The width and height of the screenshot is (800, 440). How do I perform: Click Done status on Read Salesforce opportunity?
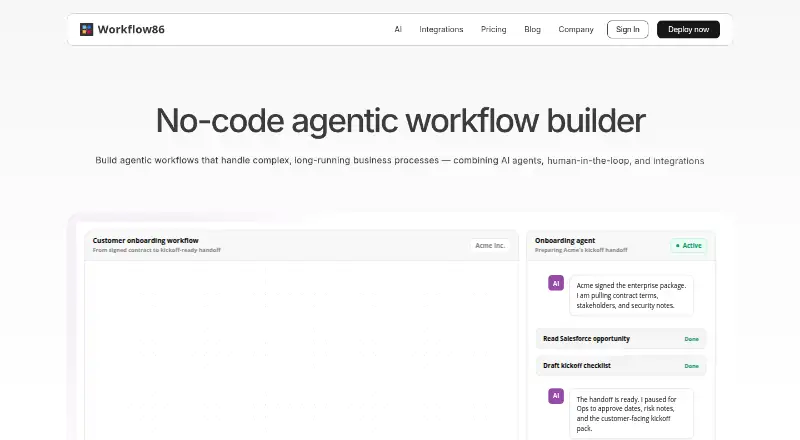[x=691, y=339]
